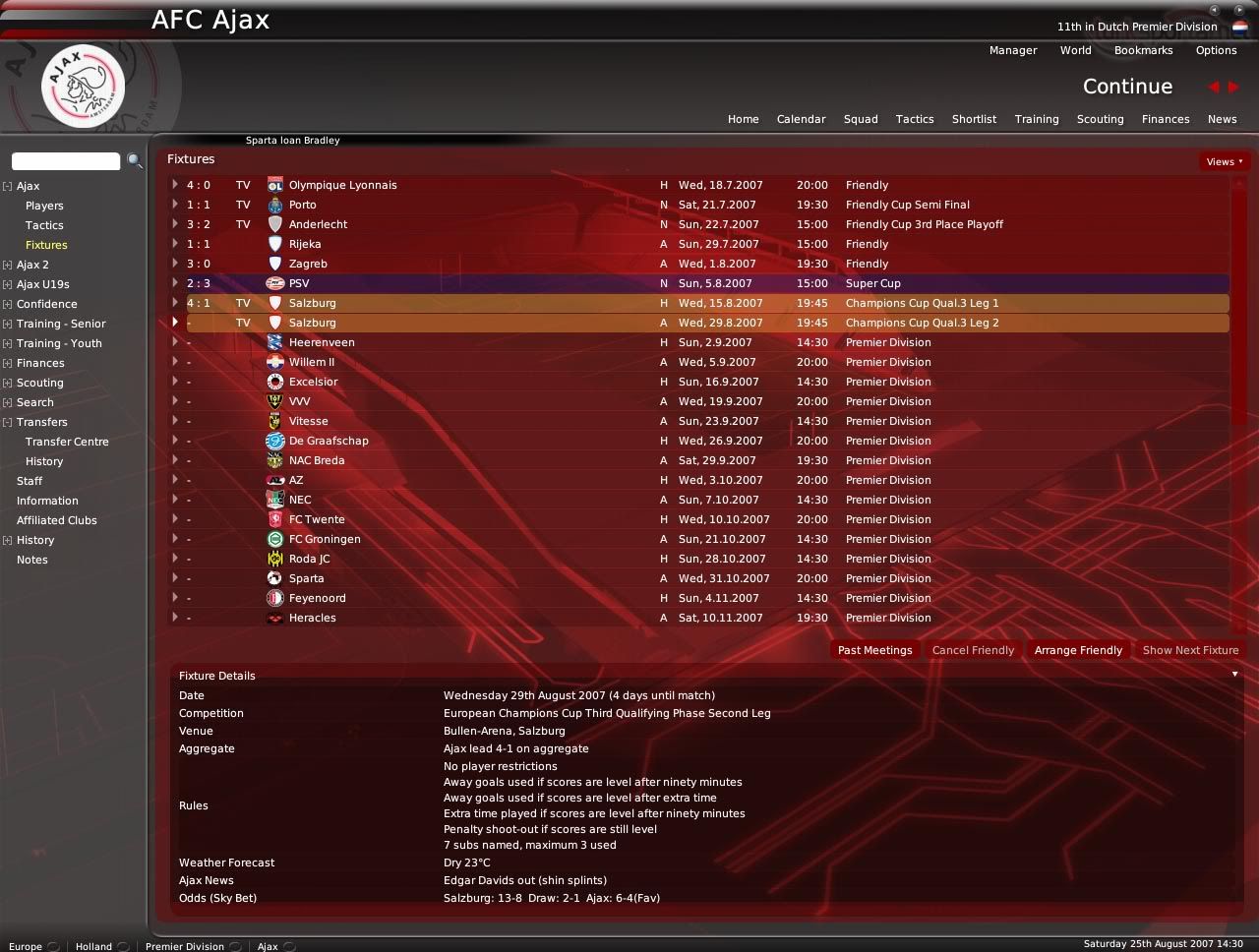Expand the Ajax U19s tree node
This screenshot has height=952, width=1259.
[7, 284]
